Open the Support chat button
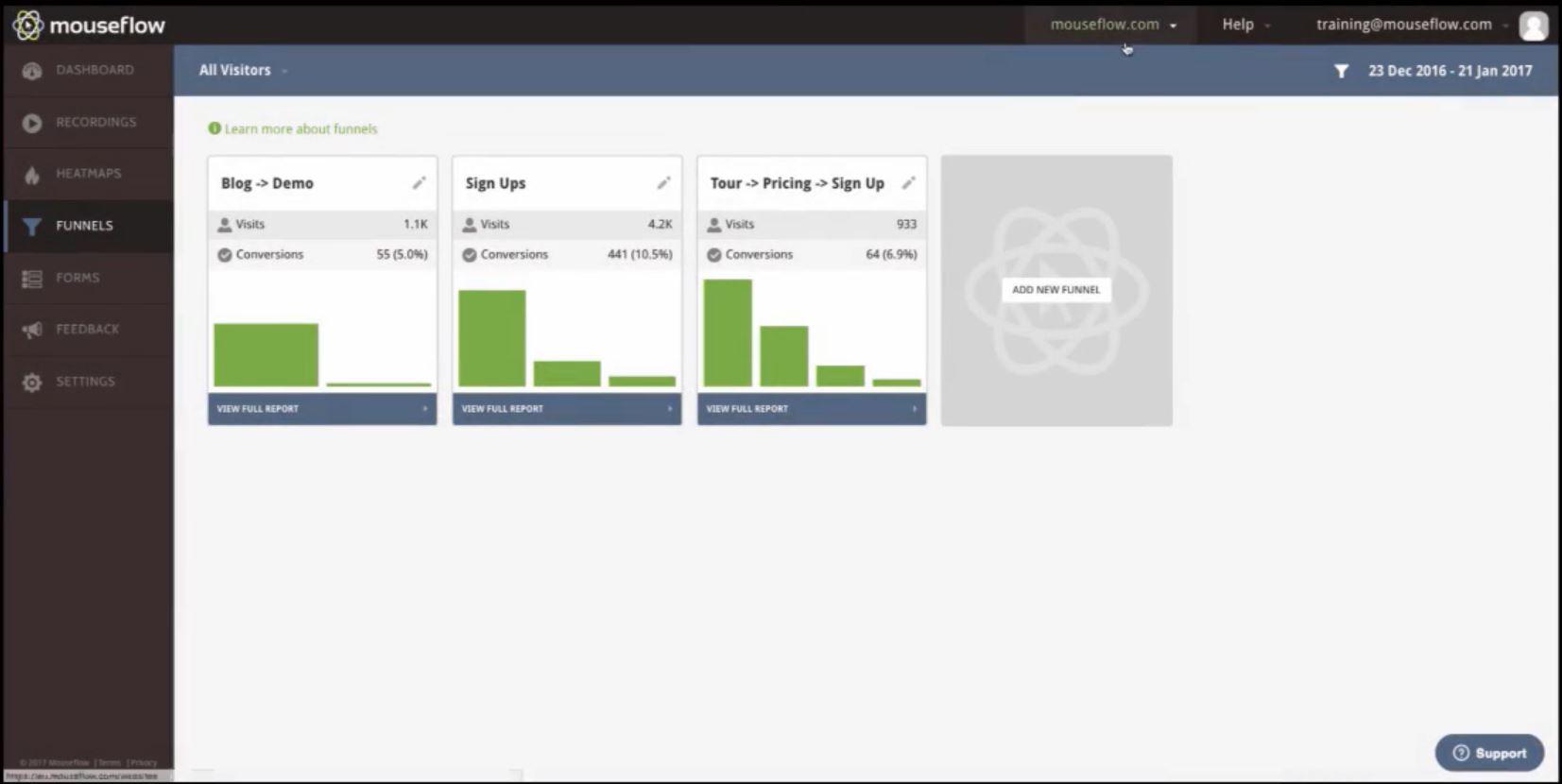1562x784 pixels. 1489,753
